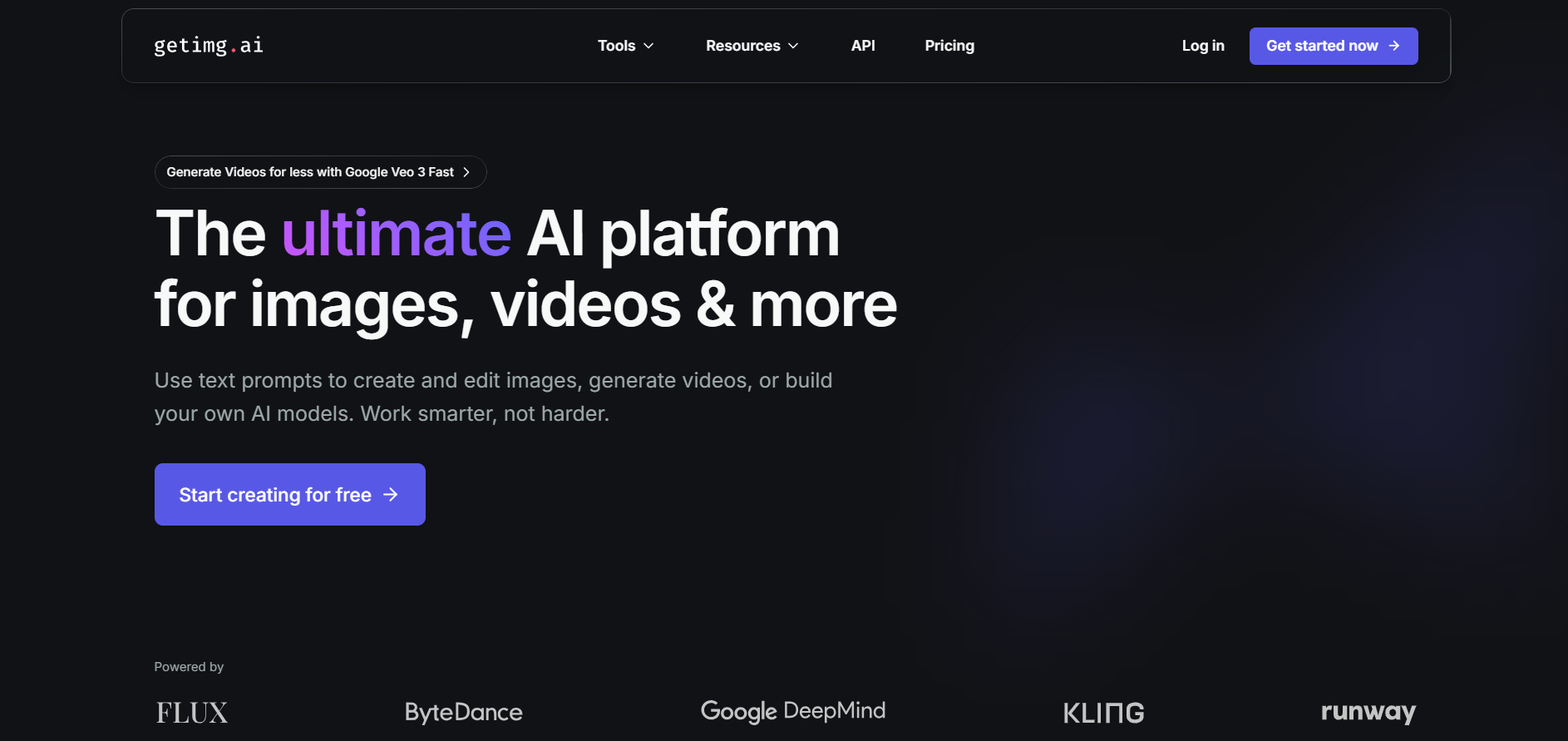Open the Resources menu
The image size is (1568, 741).
pyautogui.click(x=742, y=46)
